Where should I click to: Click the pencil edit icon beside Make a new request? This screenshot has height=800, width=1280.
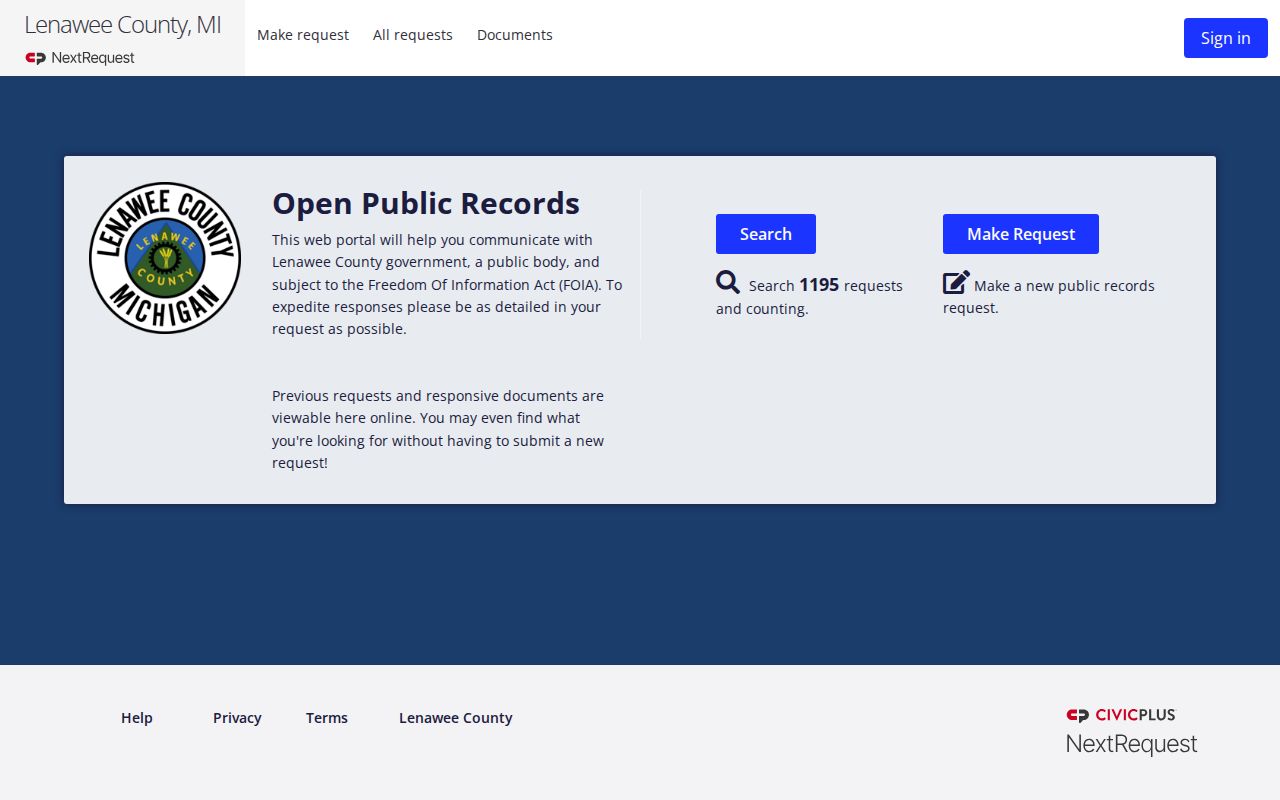tap(956, 283)
